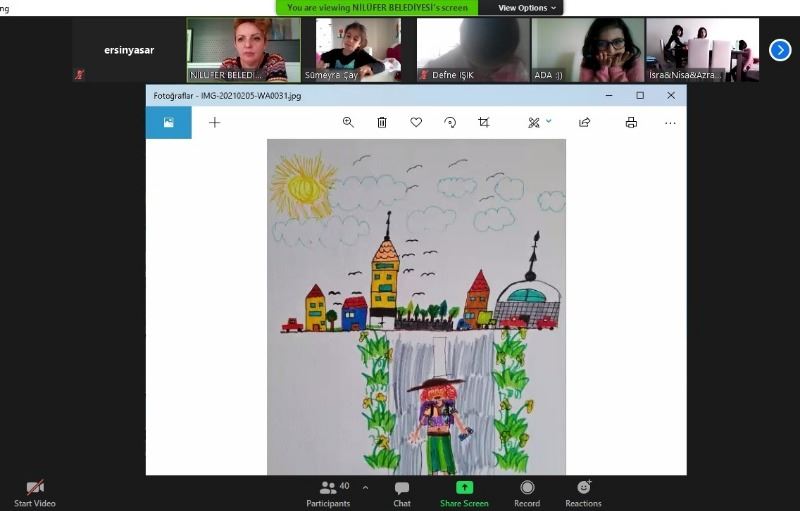
Task: Select the crop tool icon
Action: point(484,122)
